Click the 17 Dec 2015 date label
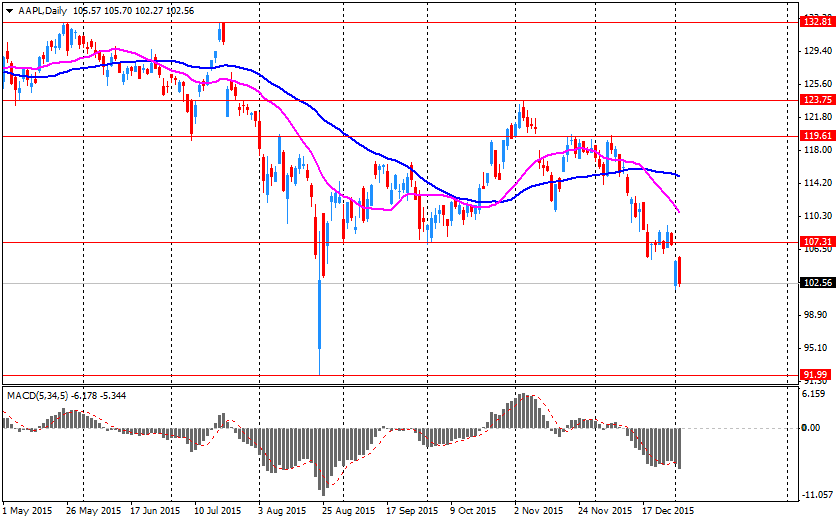838x519 pixels. click(x=668, y=510)
